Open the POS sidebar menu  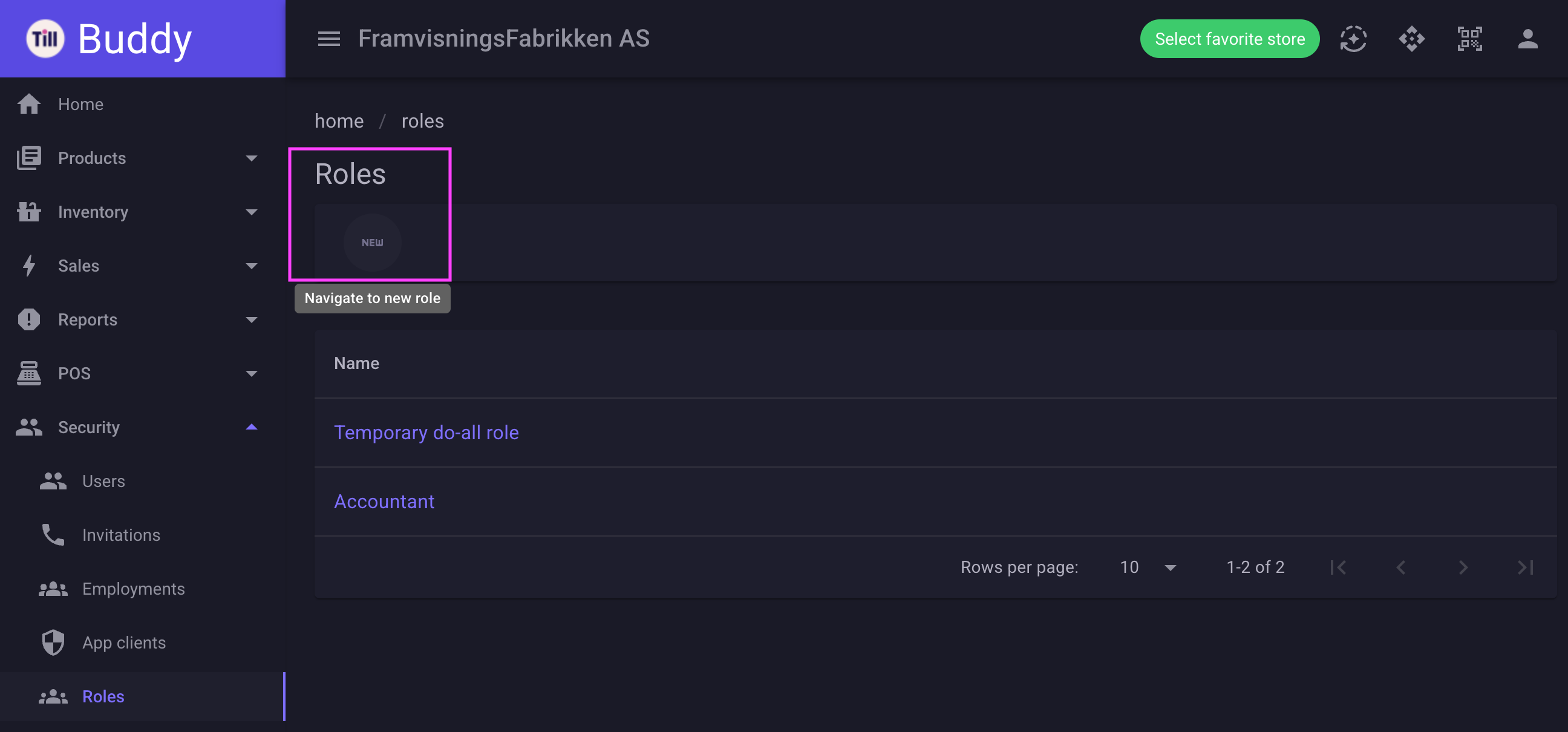pyautogui.click(x=74, y=373)
